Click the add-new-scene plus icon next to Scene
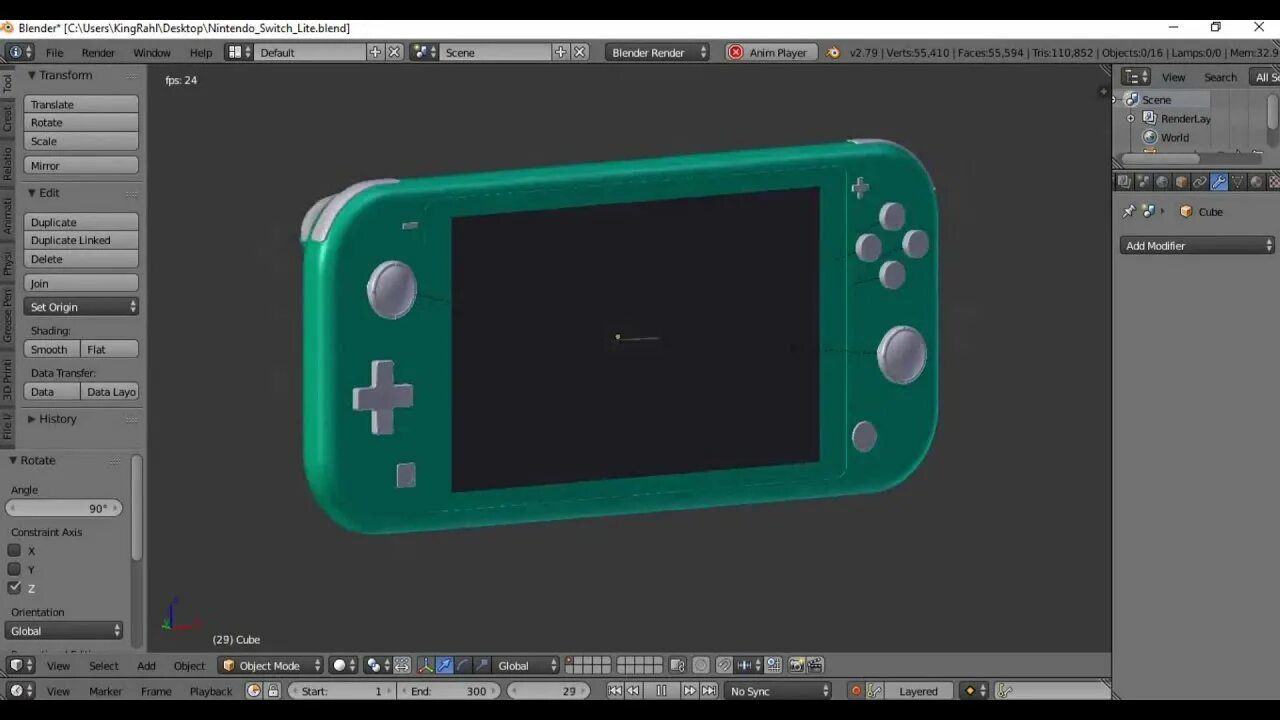Screen dimensions: 1280x720 560,52
